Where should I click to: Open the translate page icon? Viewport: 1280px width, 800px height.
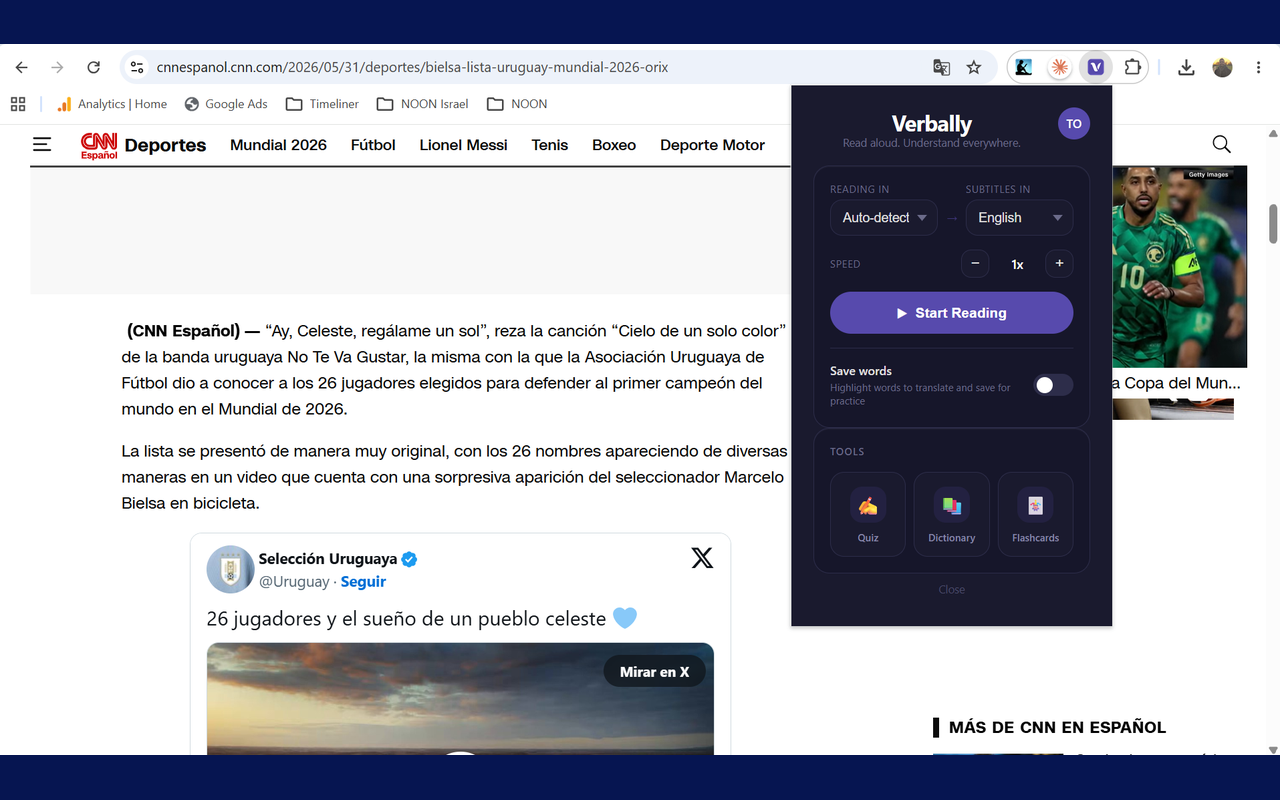click(x=941, y=67)
